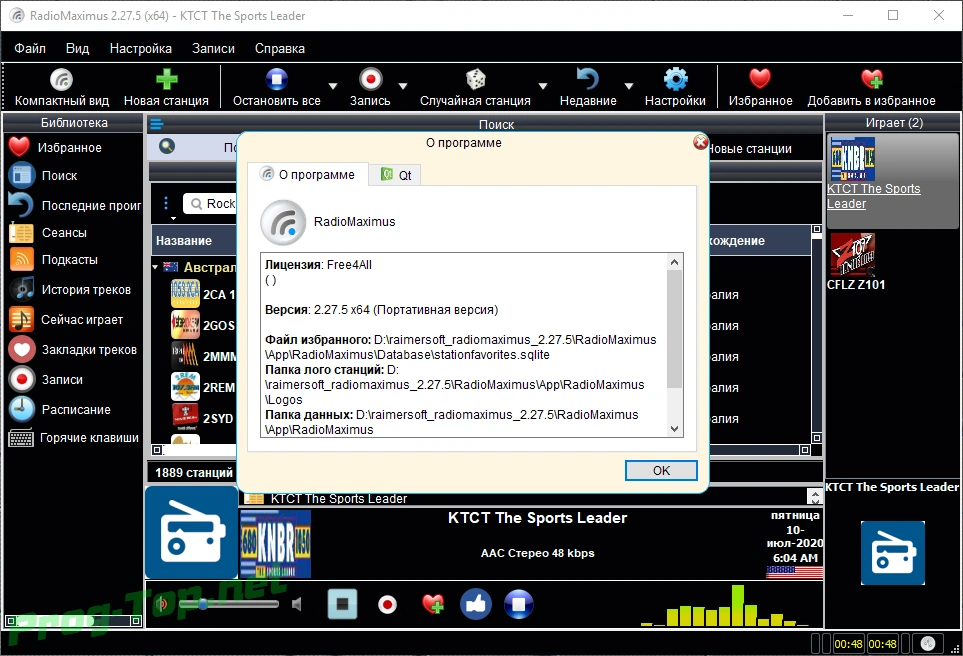Switch to the Qt tab in dialog
This screenshot has width=963, height=656.
396,175
